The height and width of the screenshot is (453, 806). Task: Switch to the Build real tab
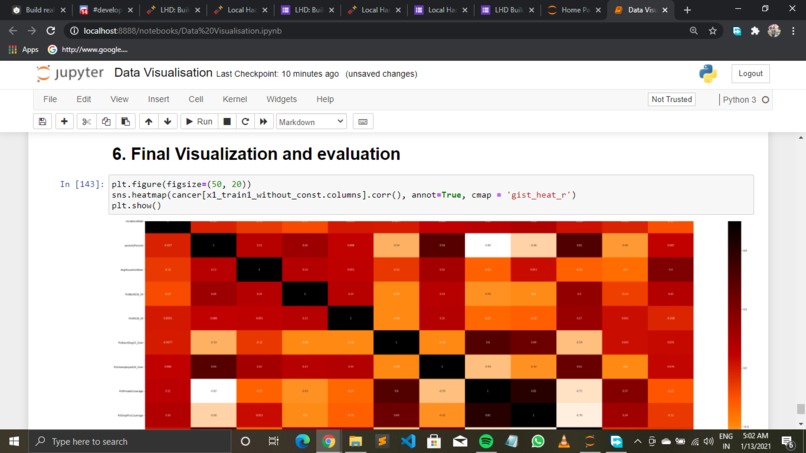coord(39,10)
